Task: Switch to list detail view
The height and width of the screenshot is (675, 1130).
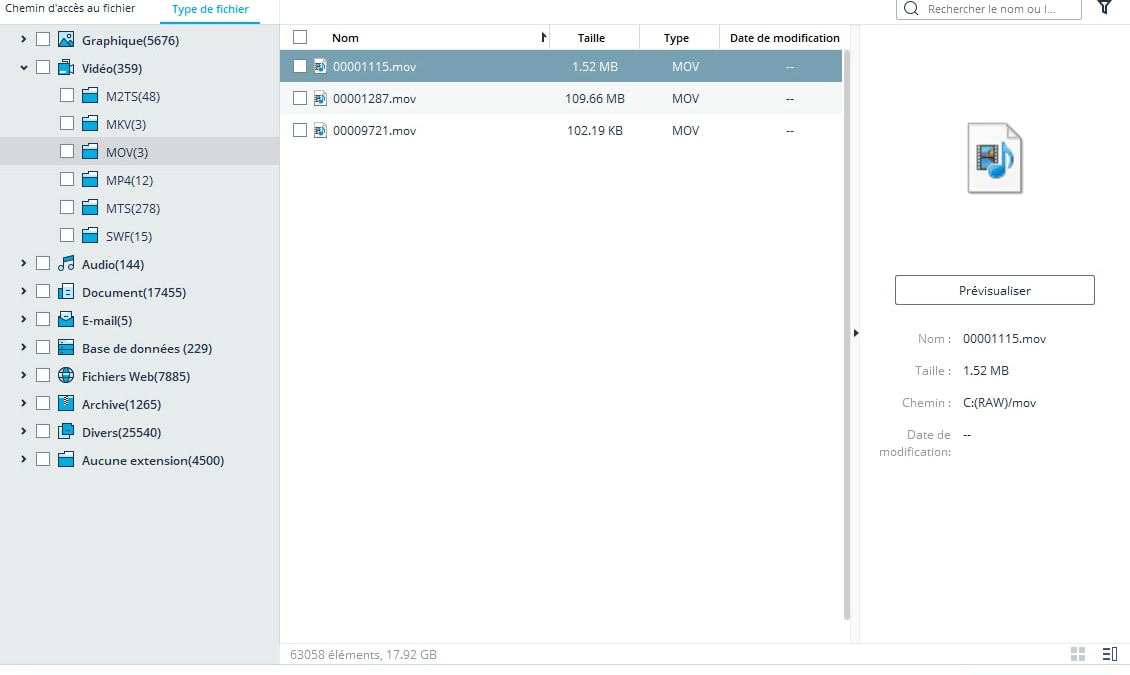Action: coord(1109,654)
